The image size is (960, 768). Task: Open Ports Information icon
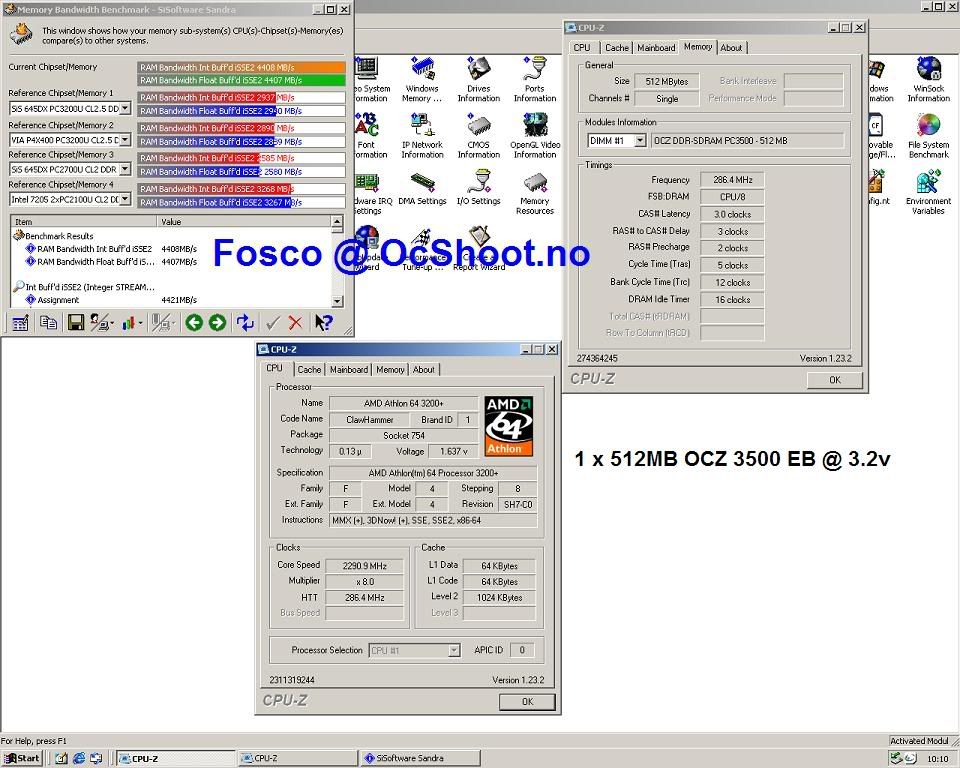[x=535, y=80]
